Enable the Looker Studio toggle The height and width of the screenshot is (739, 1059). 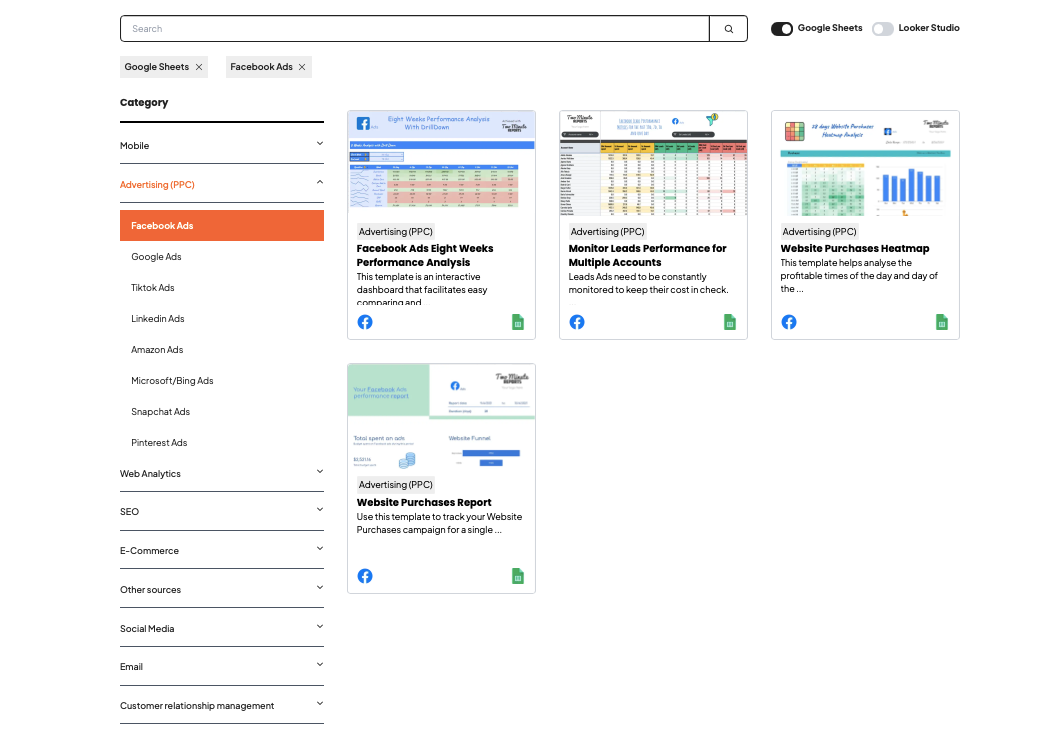883,28
